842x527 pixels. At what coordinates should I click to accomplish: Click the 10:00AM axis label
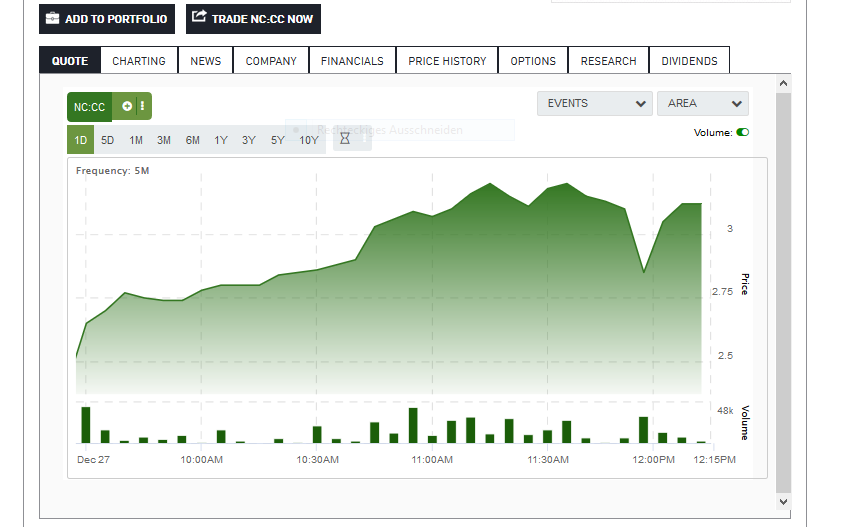tap(201, 460)
